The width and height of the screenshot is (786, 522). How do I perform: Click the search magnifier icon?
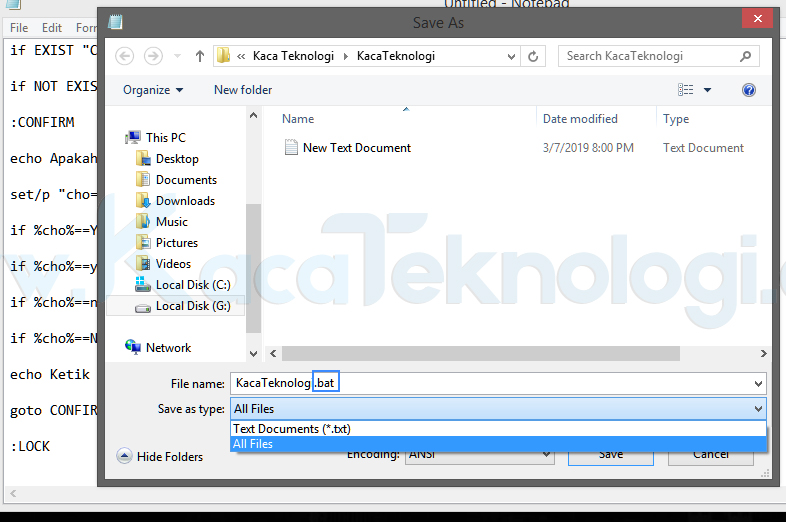click(745, 56)
